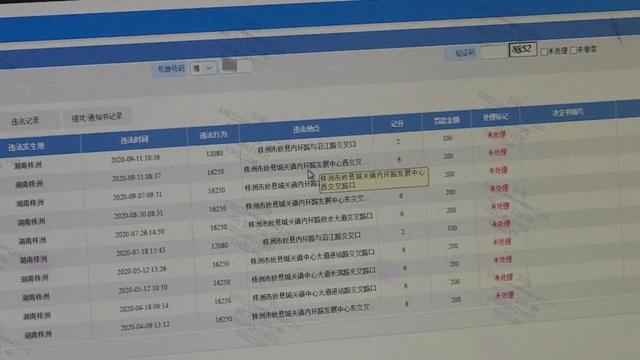The height and width of the screenshot is (360, 640).
Task: Select the 2020-04-18 09:14 violation time
Action: click(144, 308)
